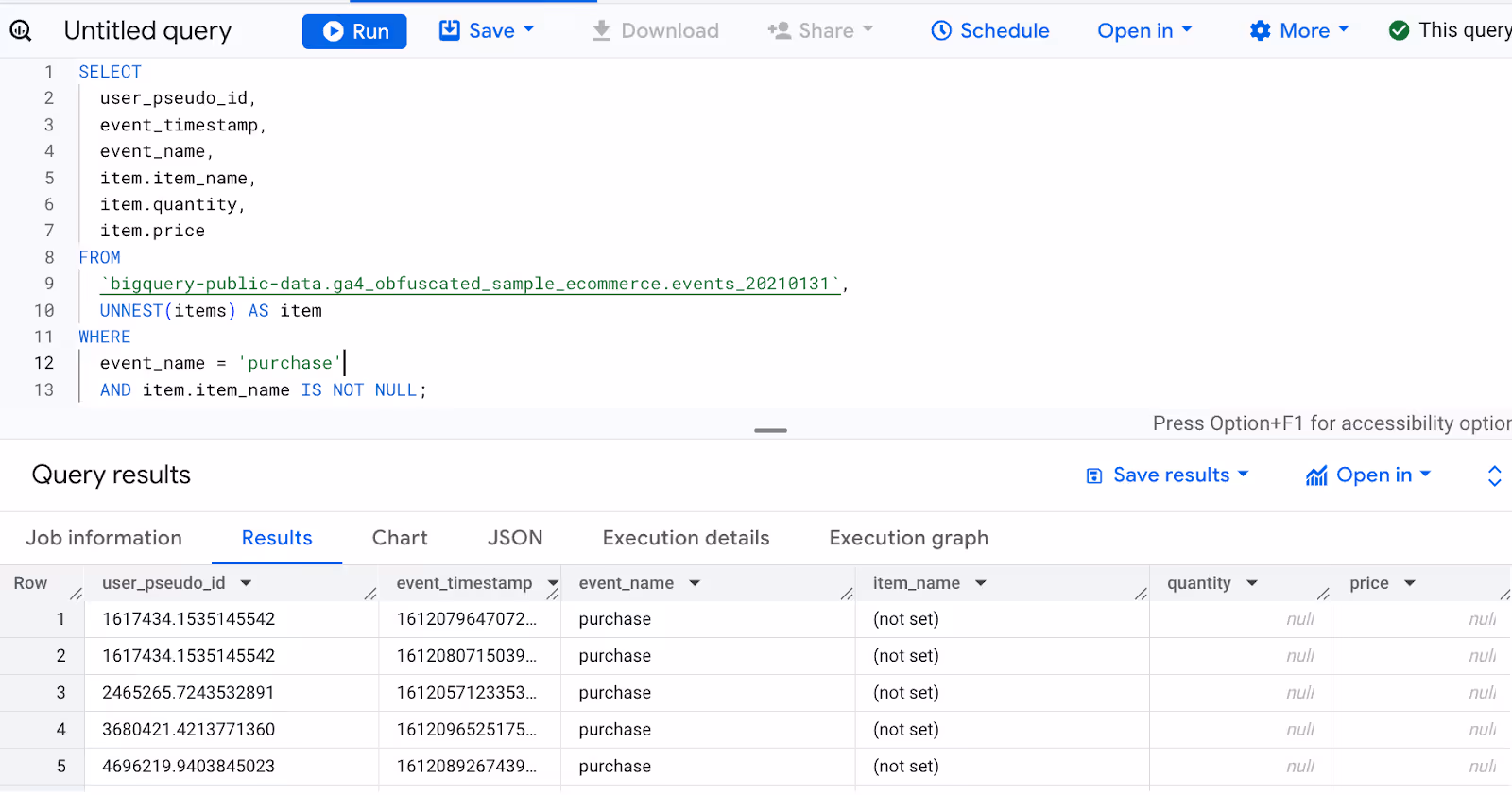Open the user_pseudo_id column sort menu arrow

(246, 583)
